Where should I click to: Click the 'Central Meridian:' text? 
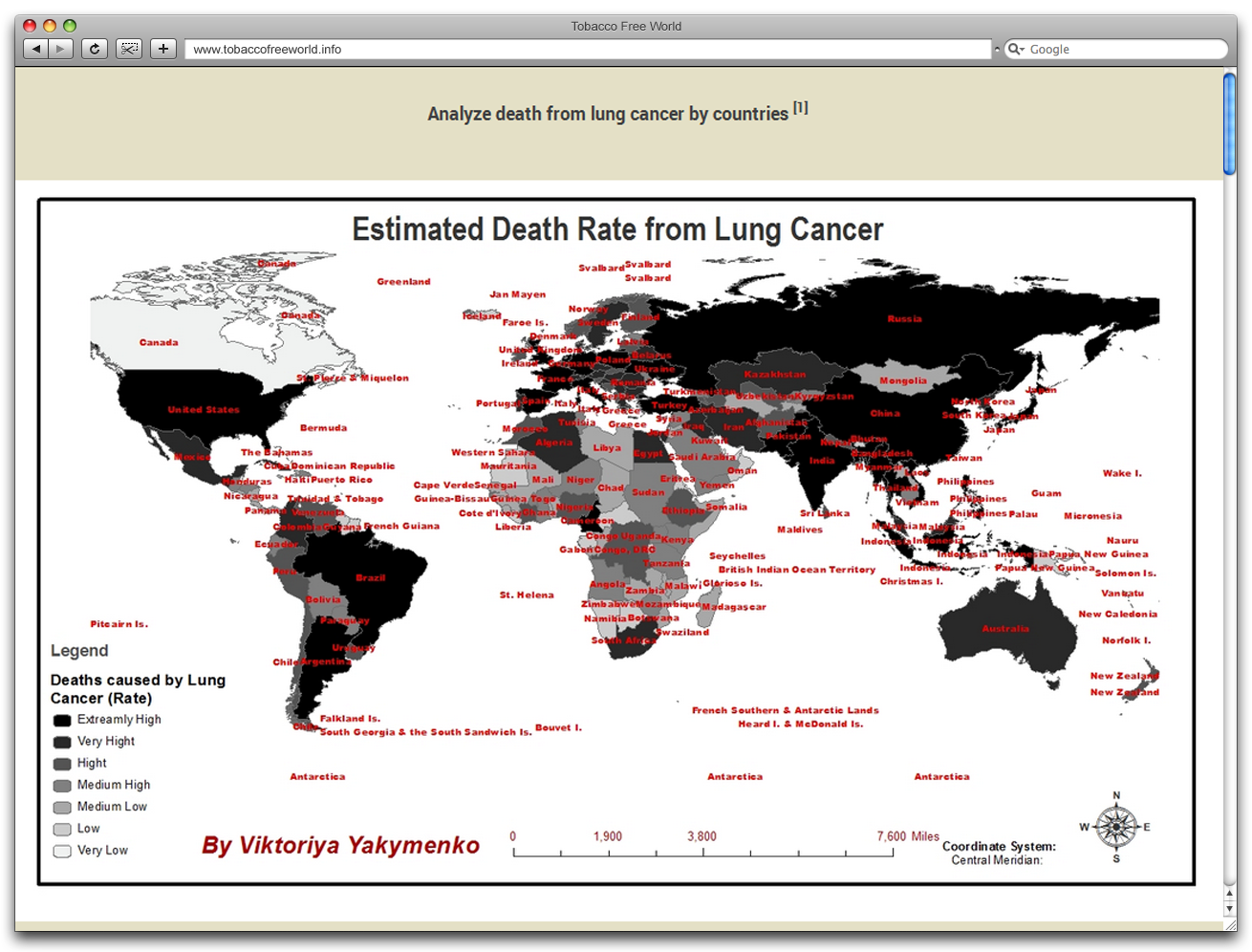coord(997,860)
